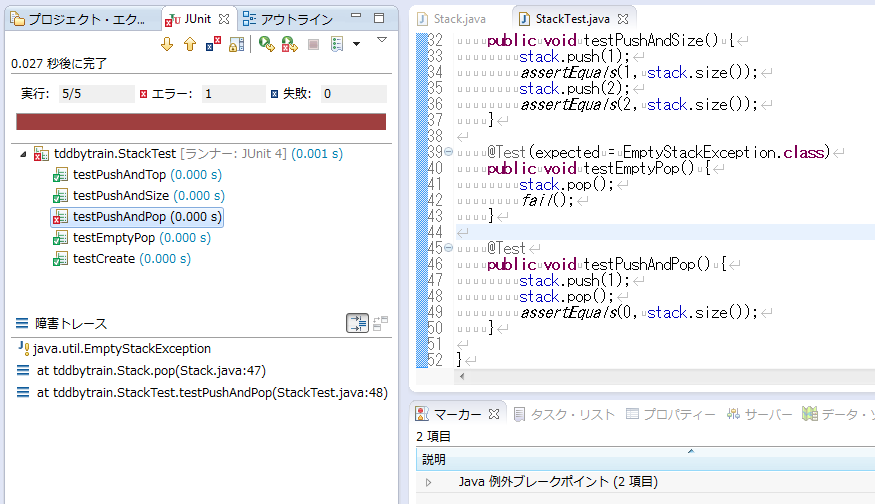Click testCreate passed status icon
This screenshot has width=875, height=504.
pyautogui.click(x=60, y=259)
